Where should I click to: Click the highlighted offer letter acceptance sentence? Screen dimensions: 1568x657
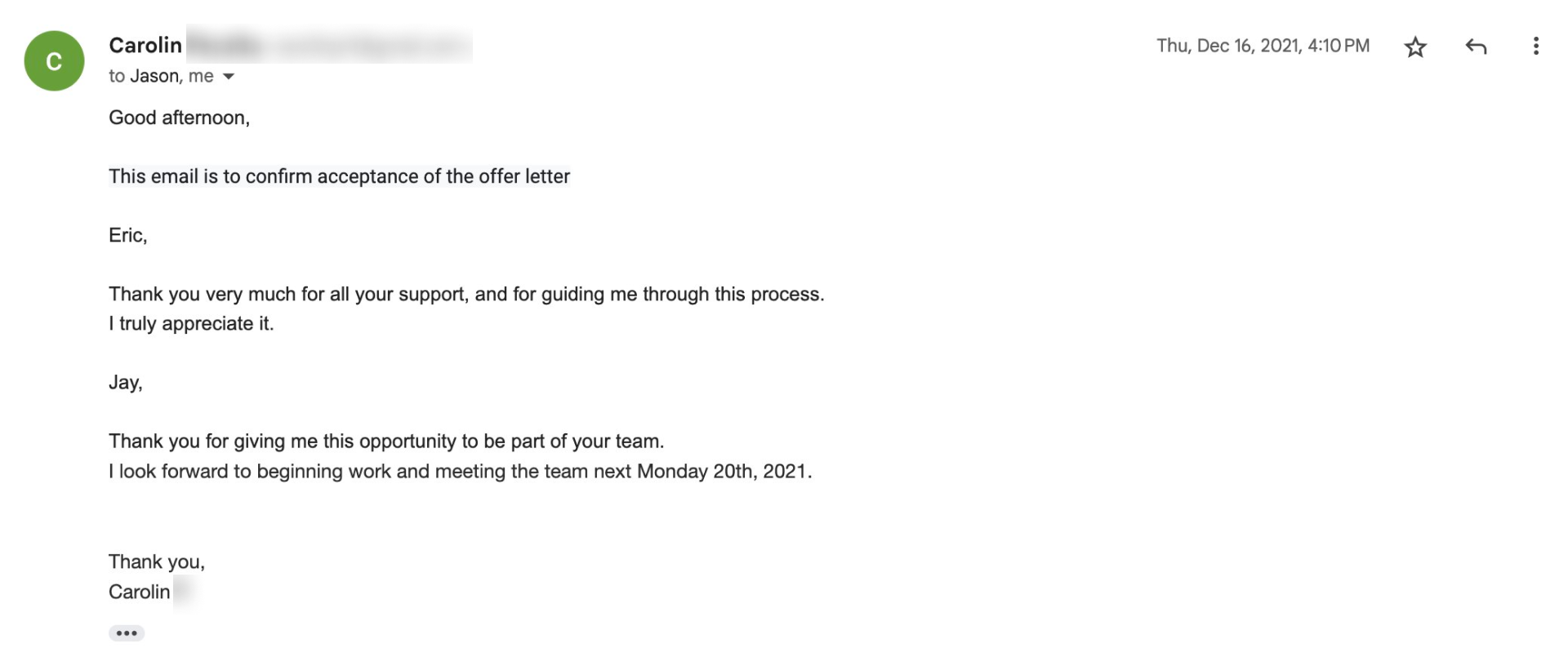pyautogui.click(x=339, y=176)
